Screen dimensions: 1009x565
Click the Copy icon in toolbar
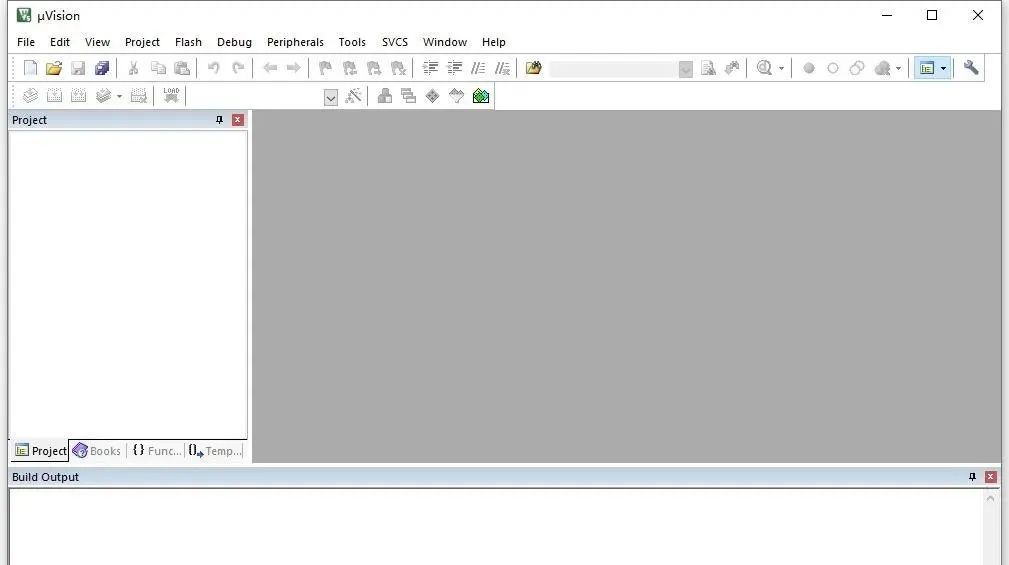[x=158, y=68]
